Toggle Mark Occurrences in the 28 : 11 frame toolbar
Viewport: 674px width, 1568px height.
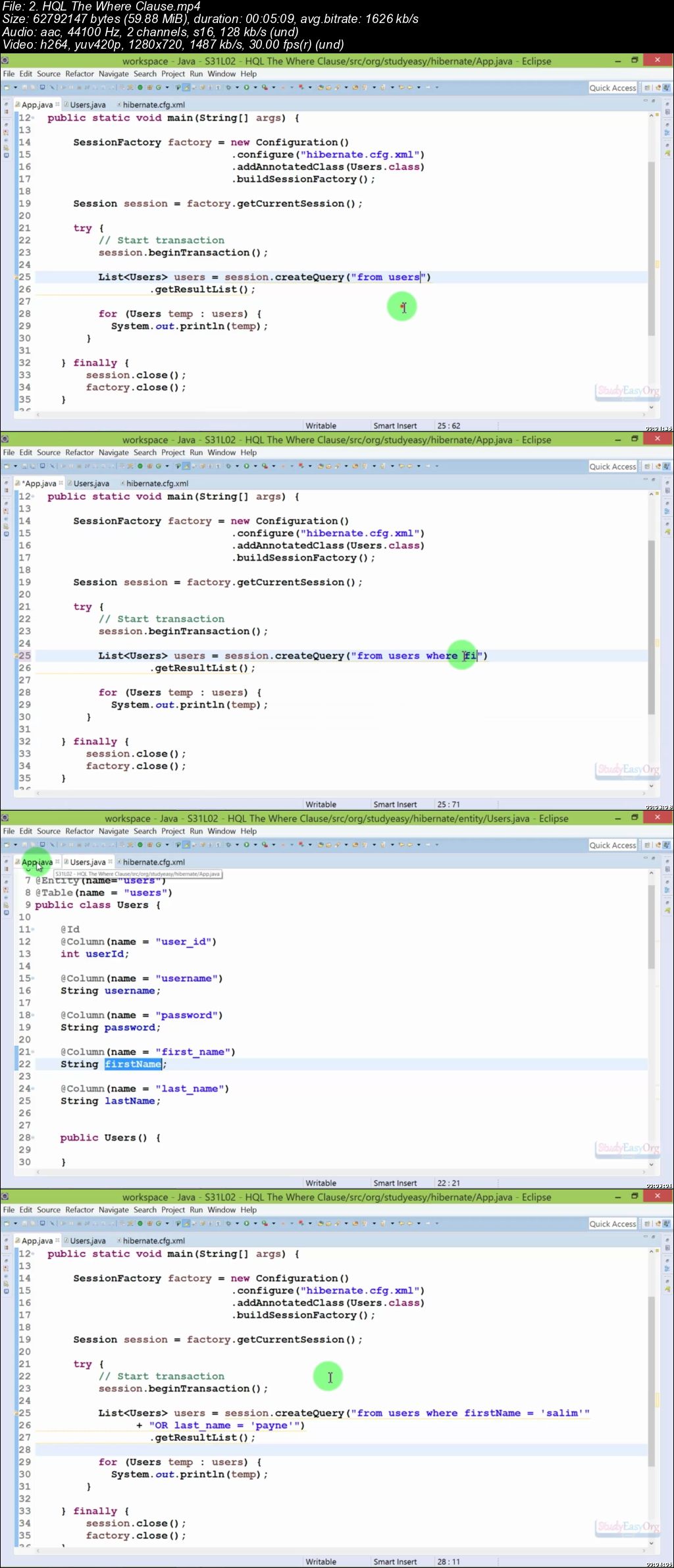[x=186, y=1223]
